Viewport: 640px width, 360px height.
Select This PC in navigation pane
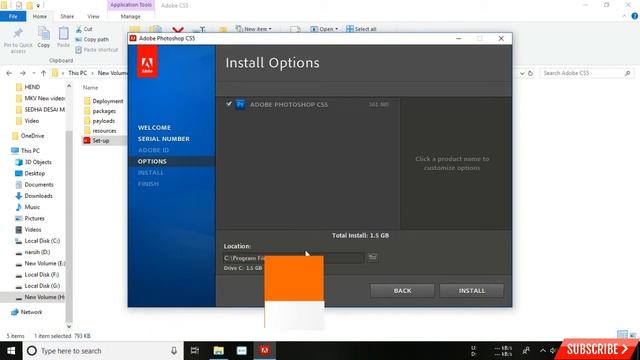(x=26, y=151)
